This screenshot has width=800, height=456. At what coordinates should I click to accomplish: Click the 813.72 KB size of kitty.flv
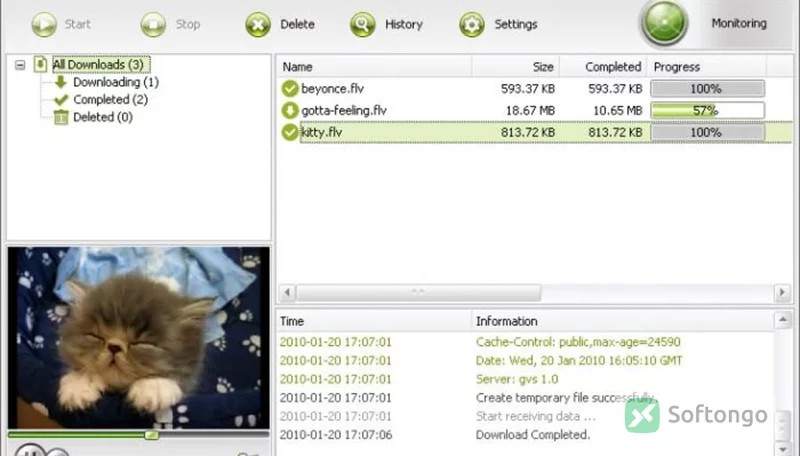point(528,132)
